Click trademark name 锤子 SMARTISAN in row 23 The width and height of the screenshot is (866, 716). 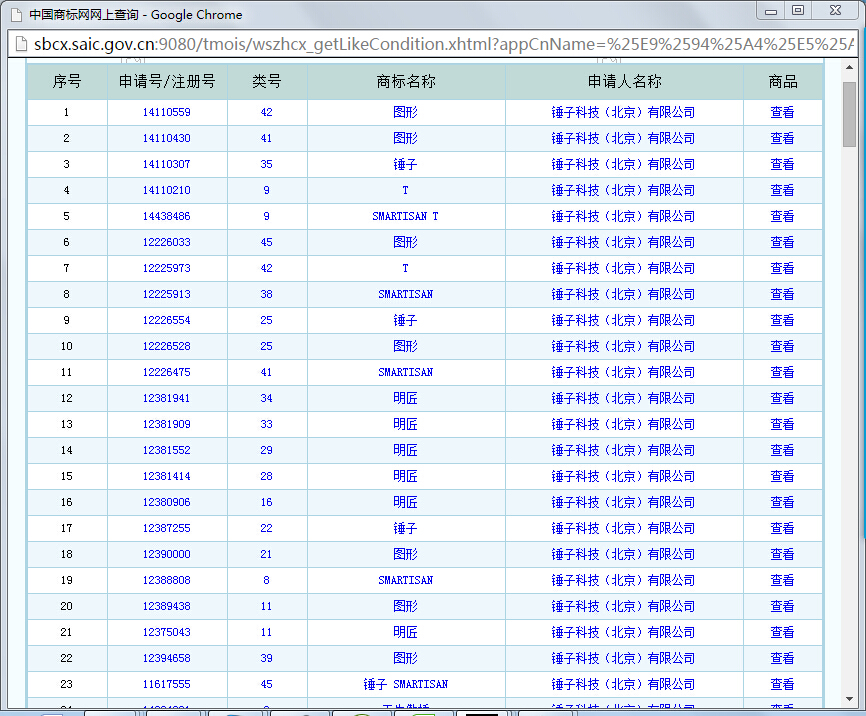(405, 683)
